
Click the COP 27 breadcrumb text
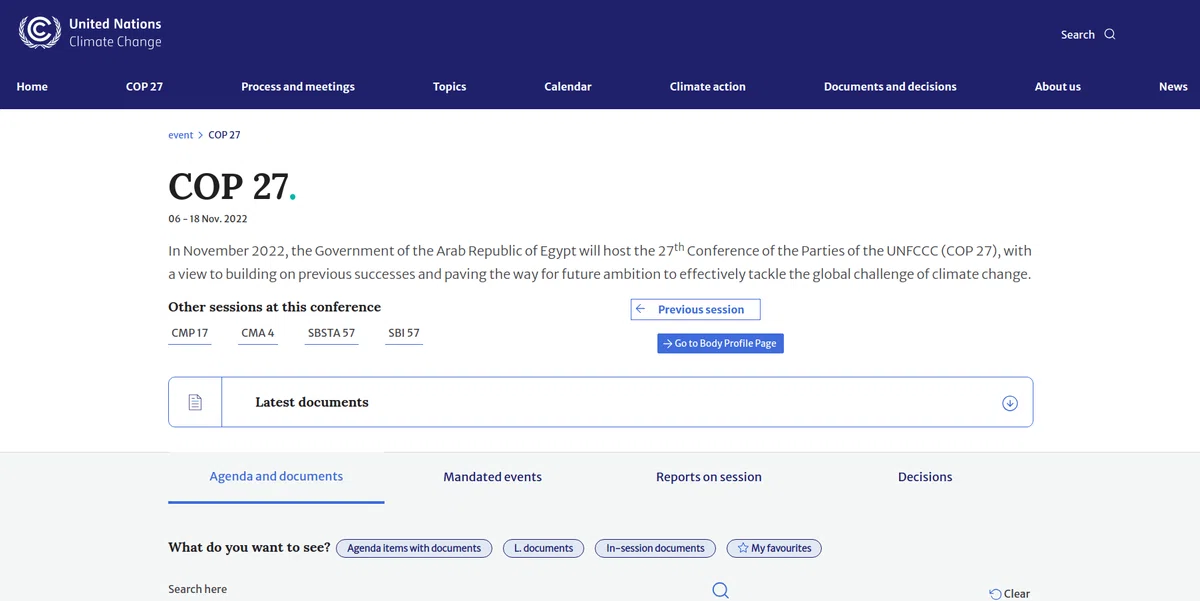click(224, 135)
